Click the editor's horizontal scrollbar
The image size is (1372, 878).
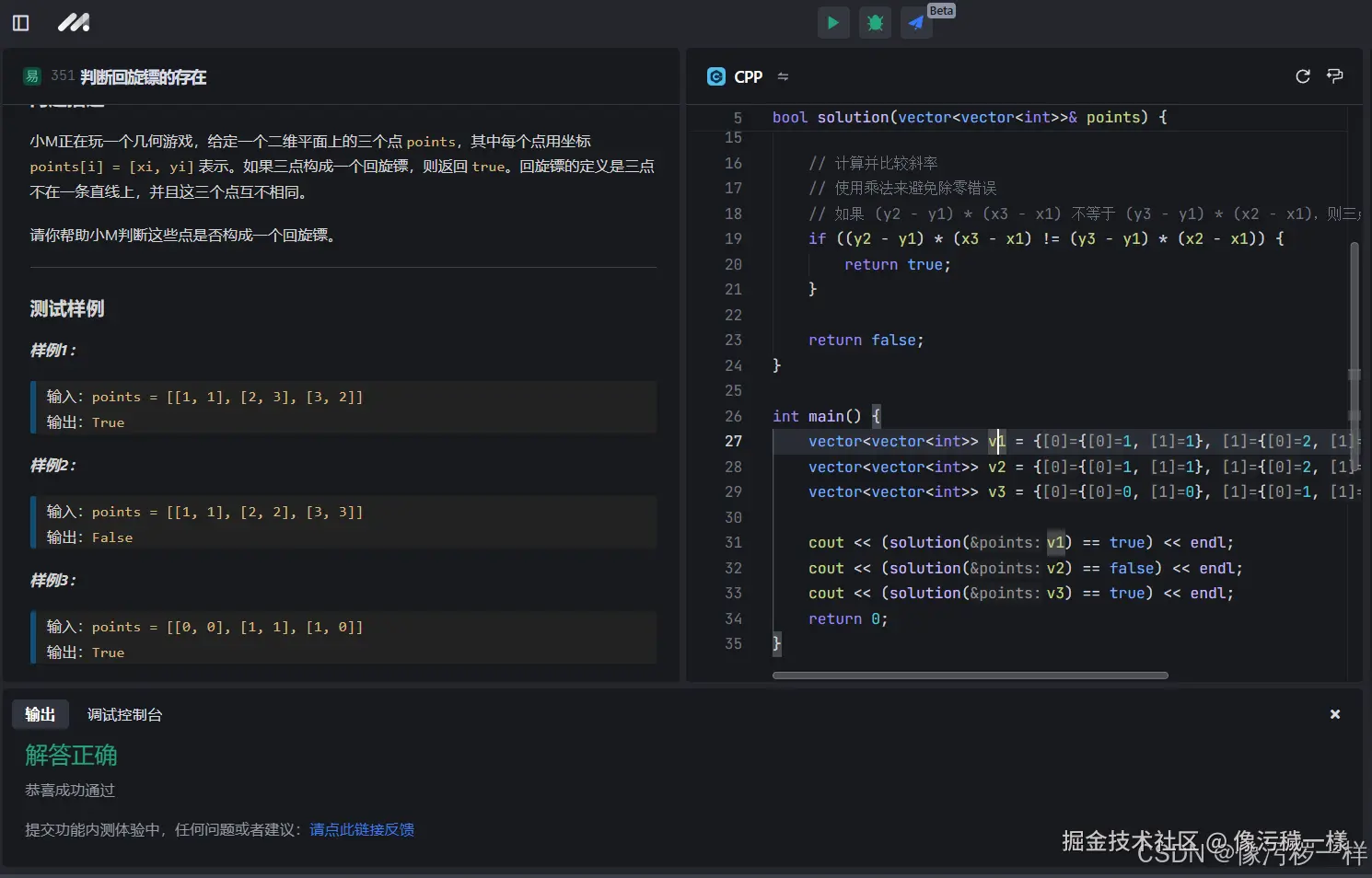click(x=970, y=676)
